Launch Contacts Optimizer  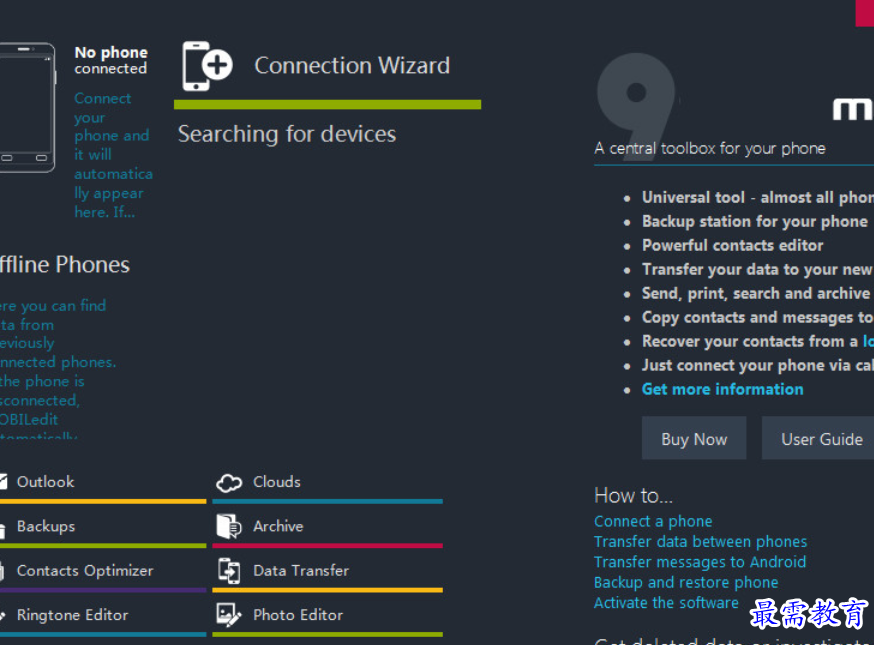[x=84, y=571]
